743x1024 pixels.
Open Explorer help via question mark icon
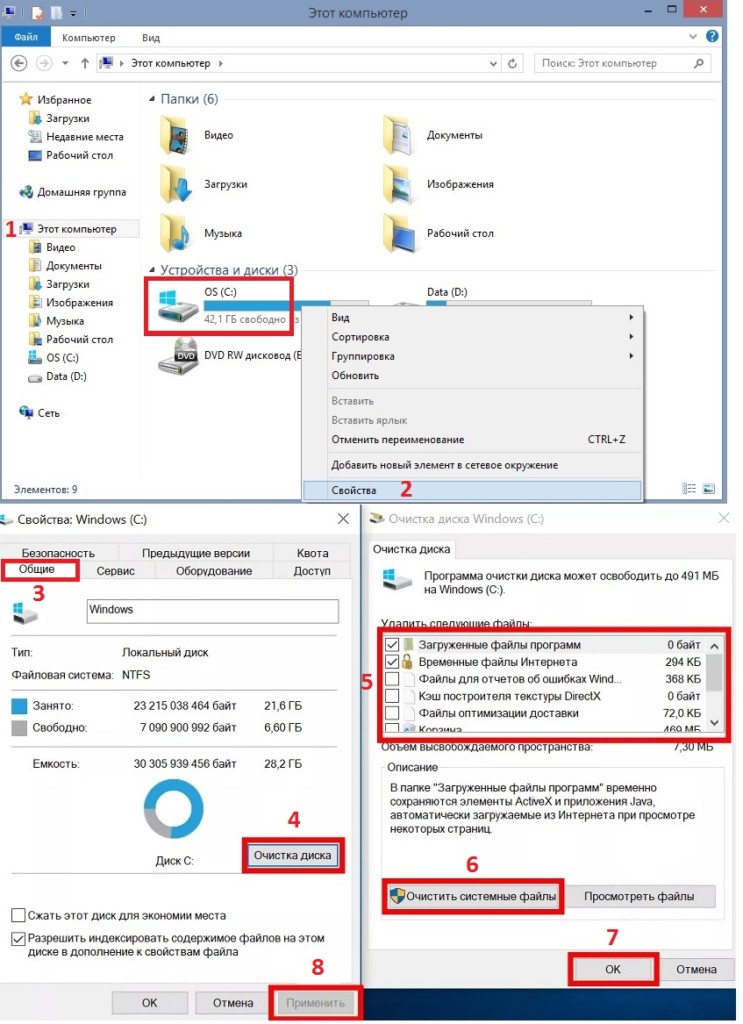pyautogui.click(x=712, y=37)
